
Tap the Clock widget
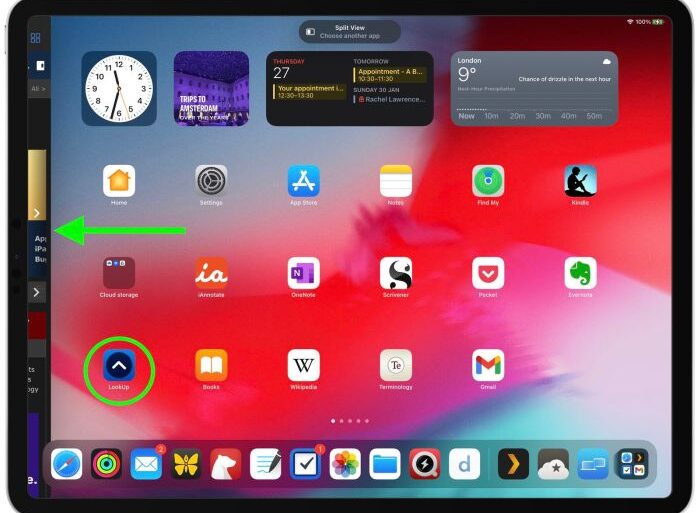coord(119,88)
